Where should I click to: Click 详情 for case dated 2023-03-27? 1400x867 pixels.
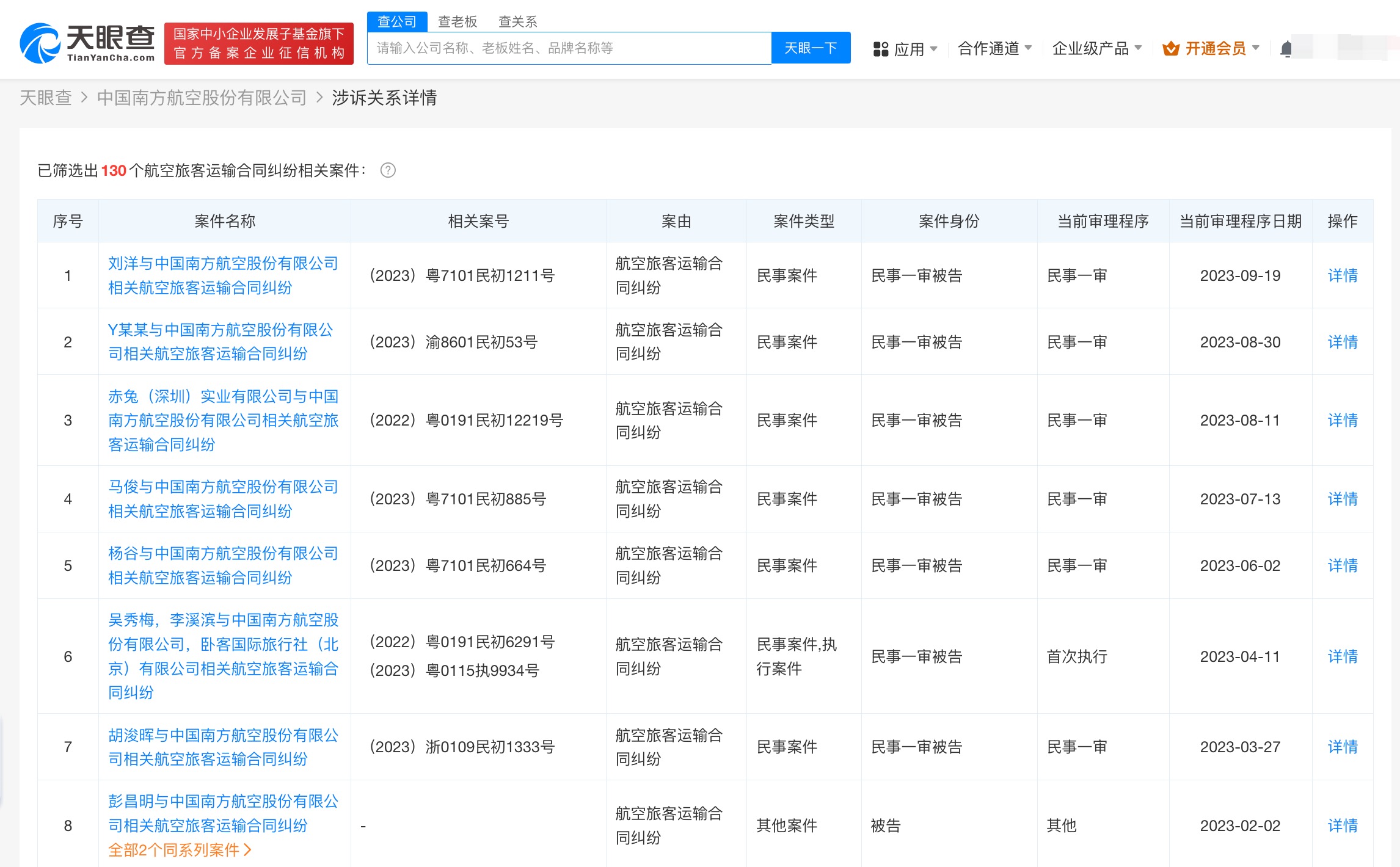click(1343, 747)
